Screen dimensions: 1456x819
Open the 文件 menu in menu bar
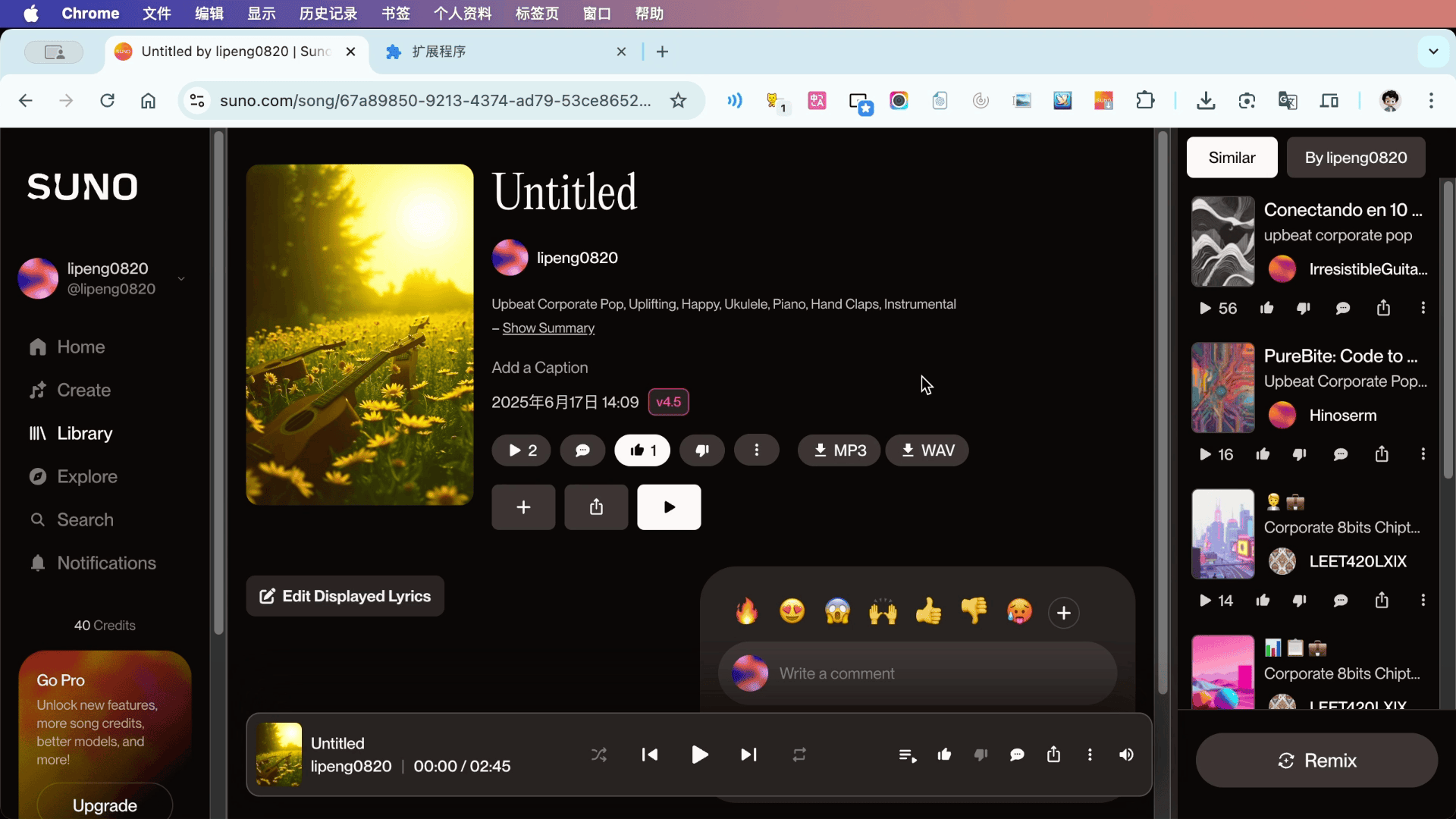(x=157, y=14)
